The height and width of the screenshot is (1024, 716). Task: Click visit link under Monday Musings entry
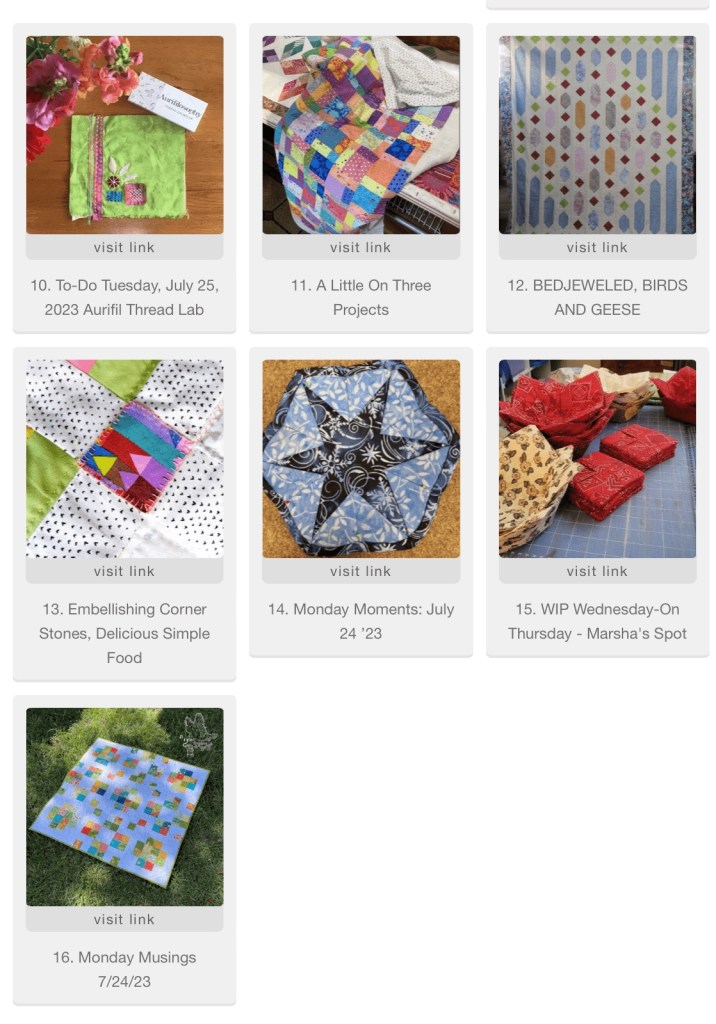(124, 919)
